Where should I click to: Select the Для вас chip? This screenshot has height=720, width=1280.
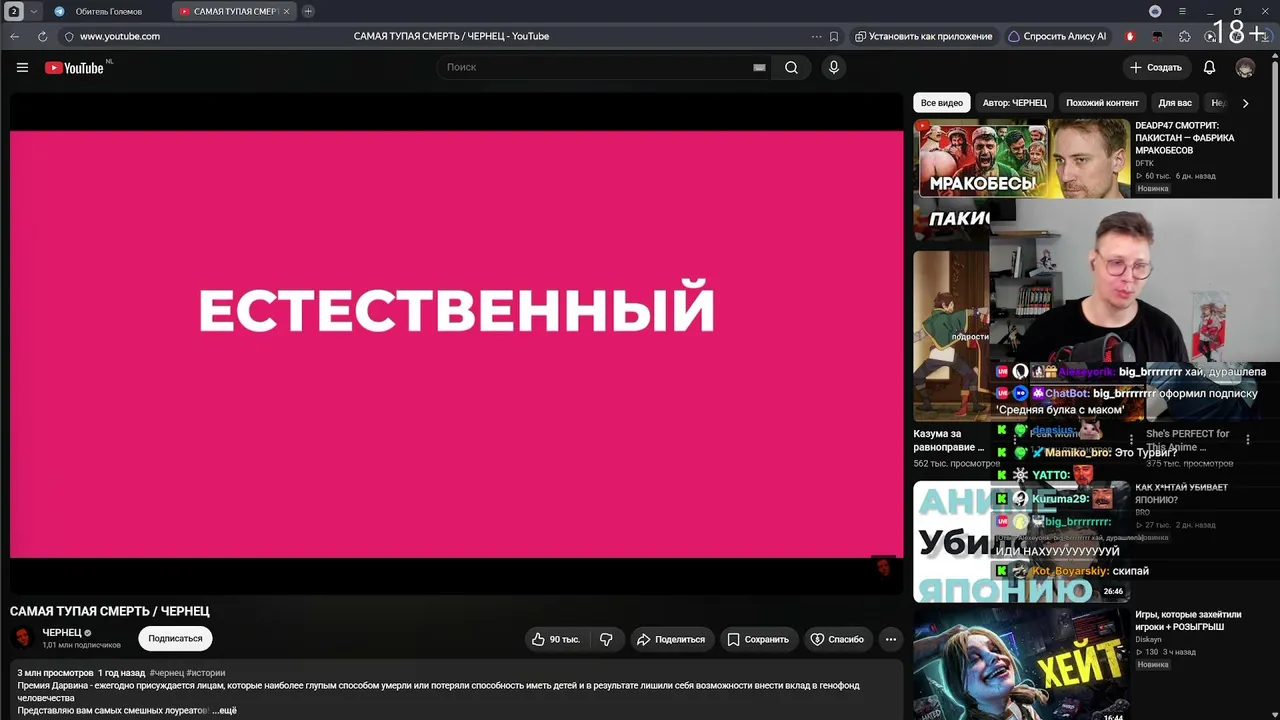click(1175, 103)
